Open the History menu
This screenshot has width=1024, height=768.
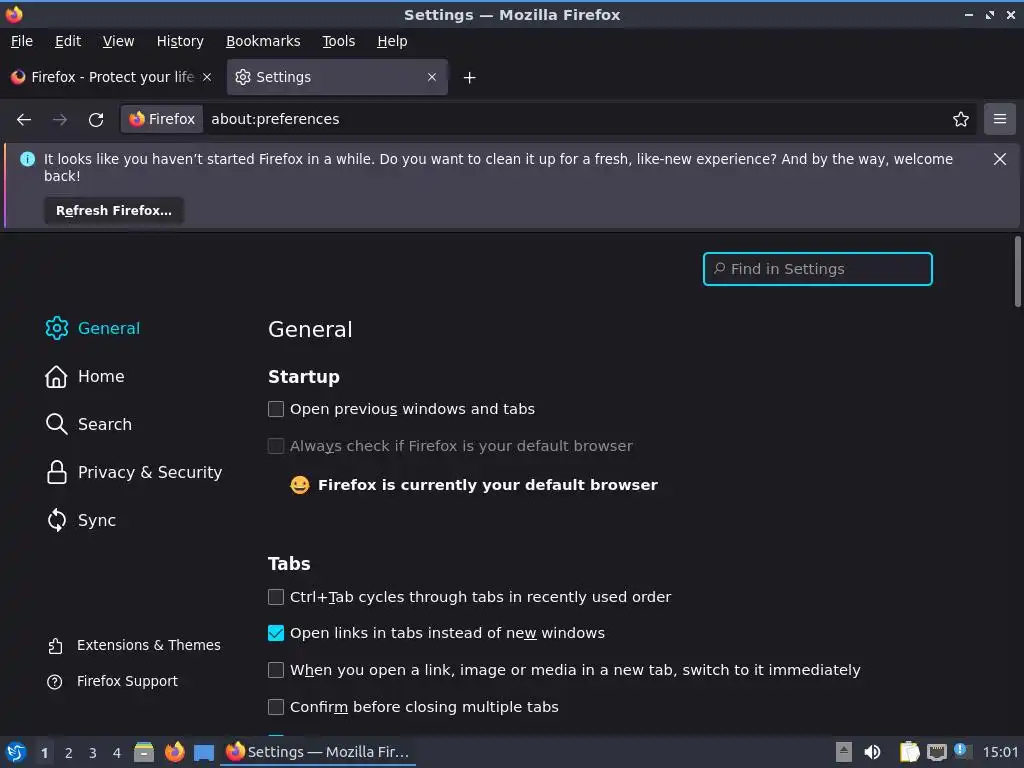coord(180,41)
